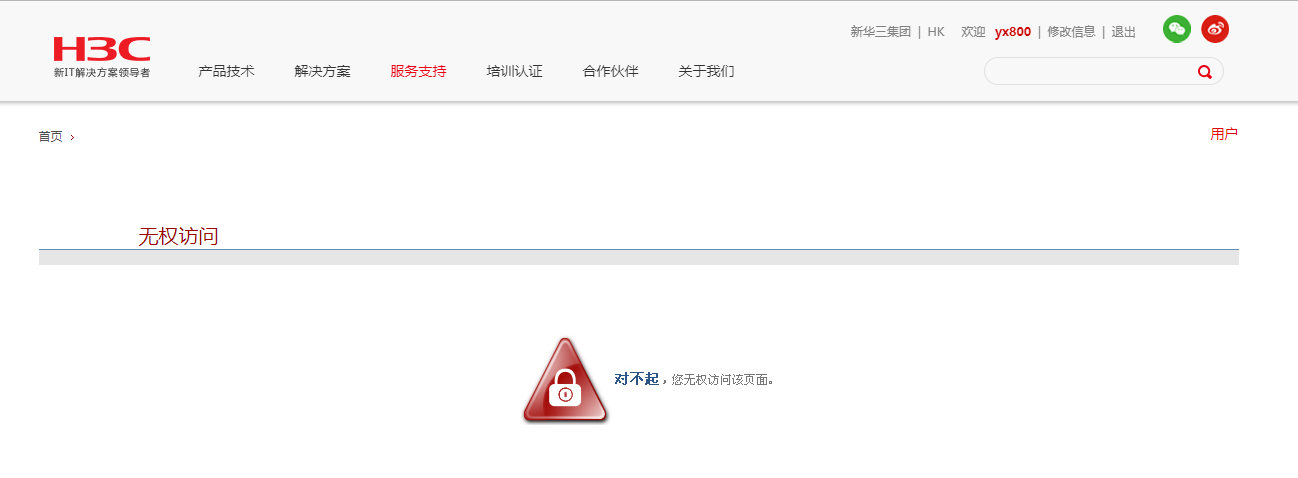Click the 用户 link at right
This screenshot has width=1298, height=478.
tap(1224, 134)
